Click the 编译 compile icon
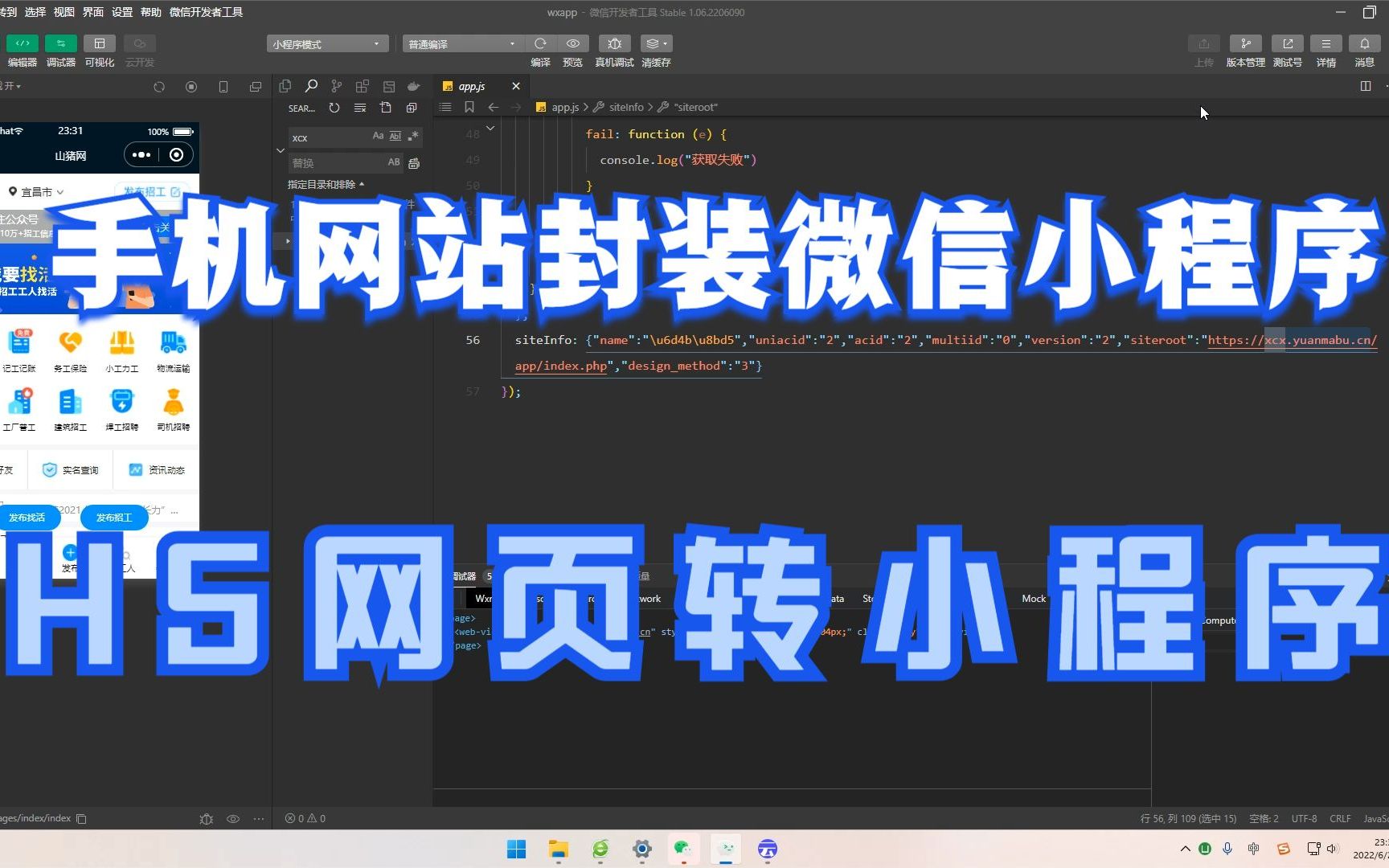This screenshot has height=868, width=1389. point(540,44)
